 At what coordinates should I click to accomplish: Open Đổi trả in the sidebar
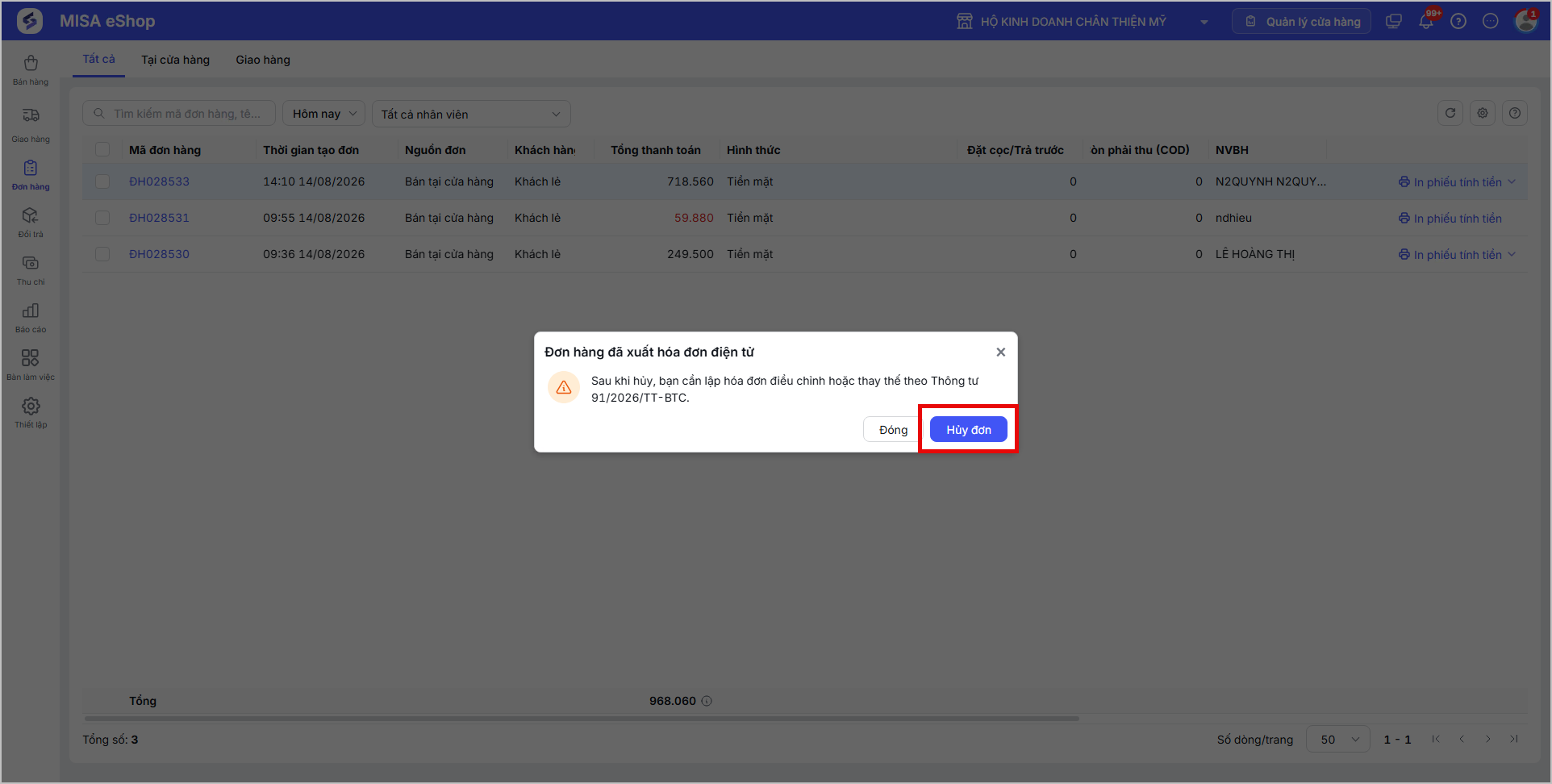31,223
